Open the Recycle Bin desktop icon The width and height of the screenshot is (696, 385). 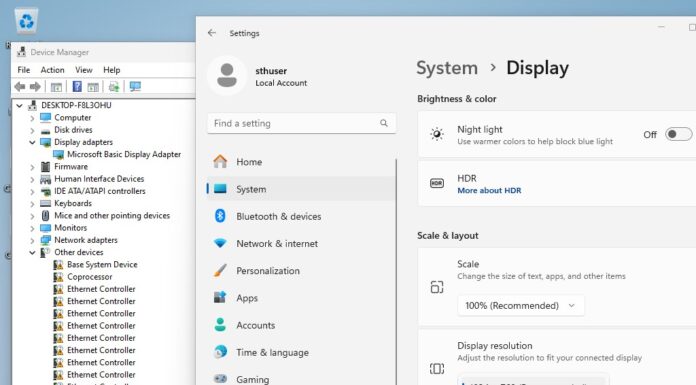click(26, 21)
